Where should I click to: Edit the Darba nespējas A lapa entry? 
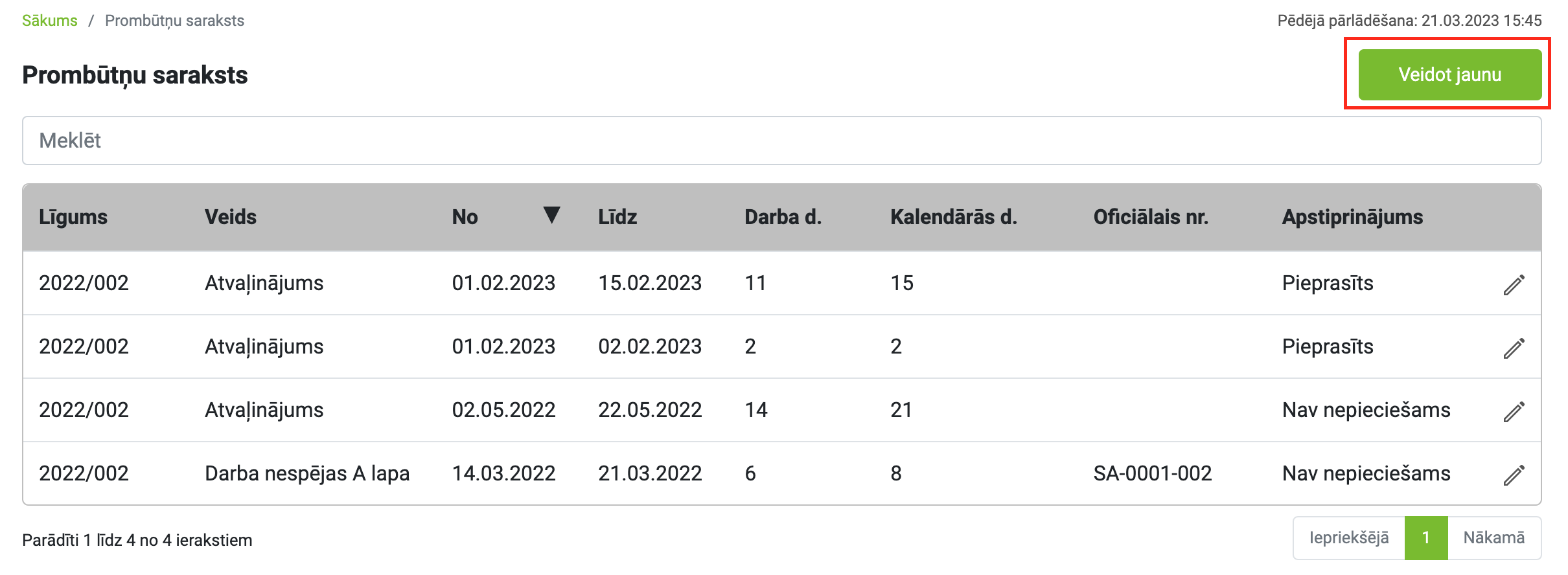(x=1514, y=475)
